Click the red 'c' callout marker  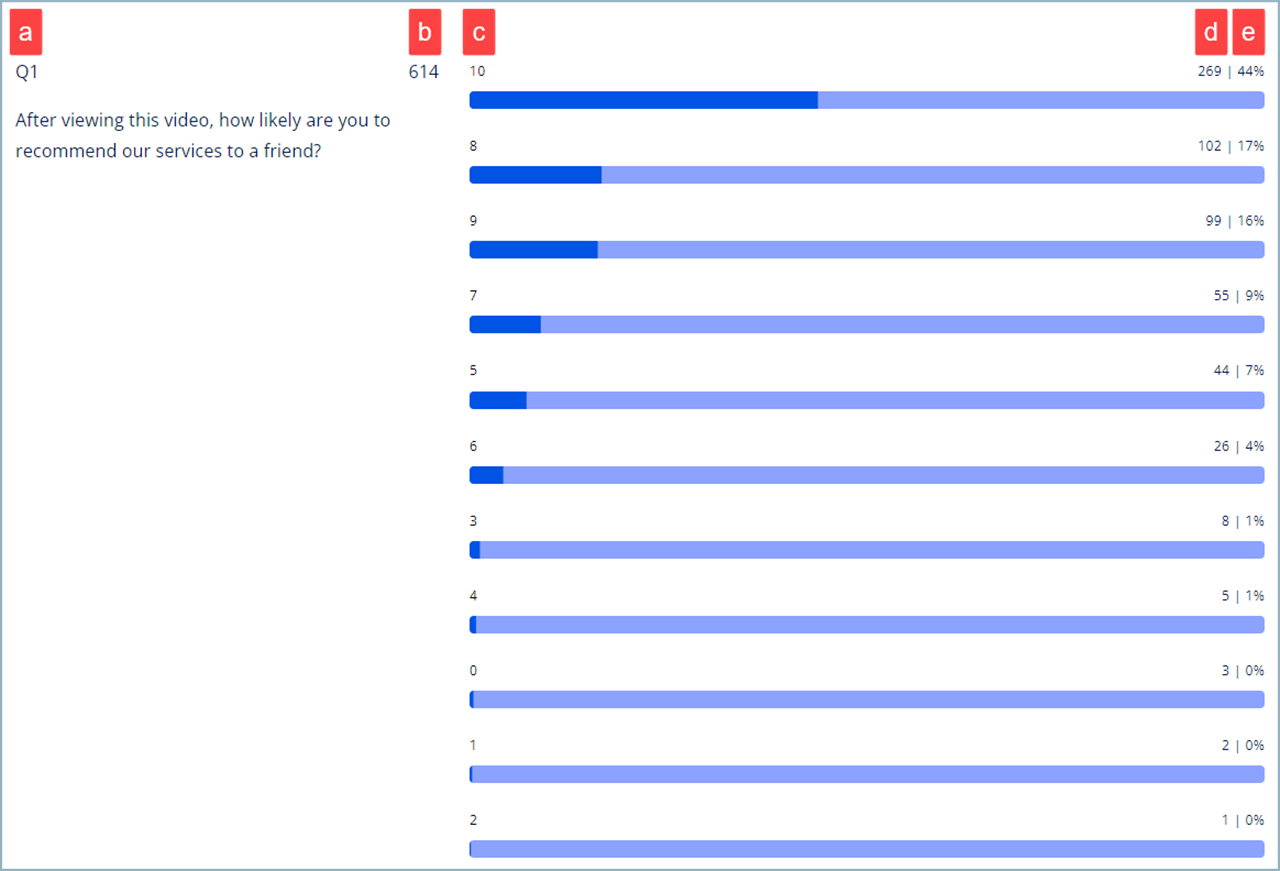tap(479, 34)
